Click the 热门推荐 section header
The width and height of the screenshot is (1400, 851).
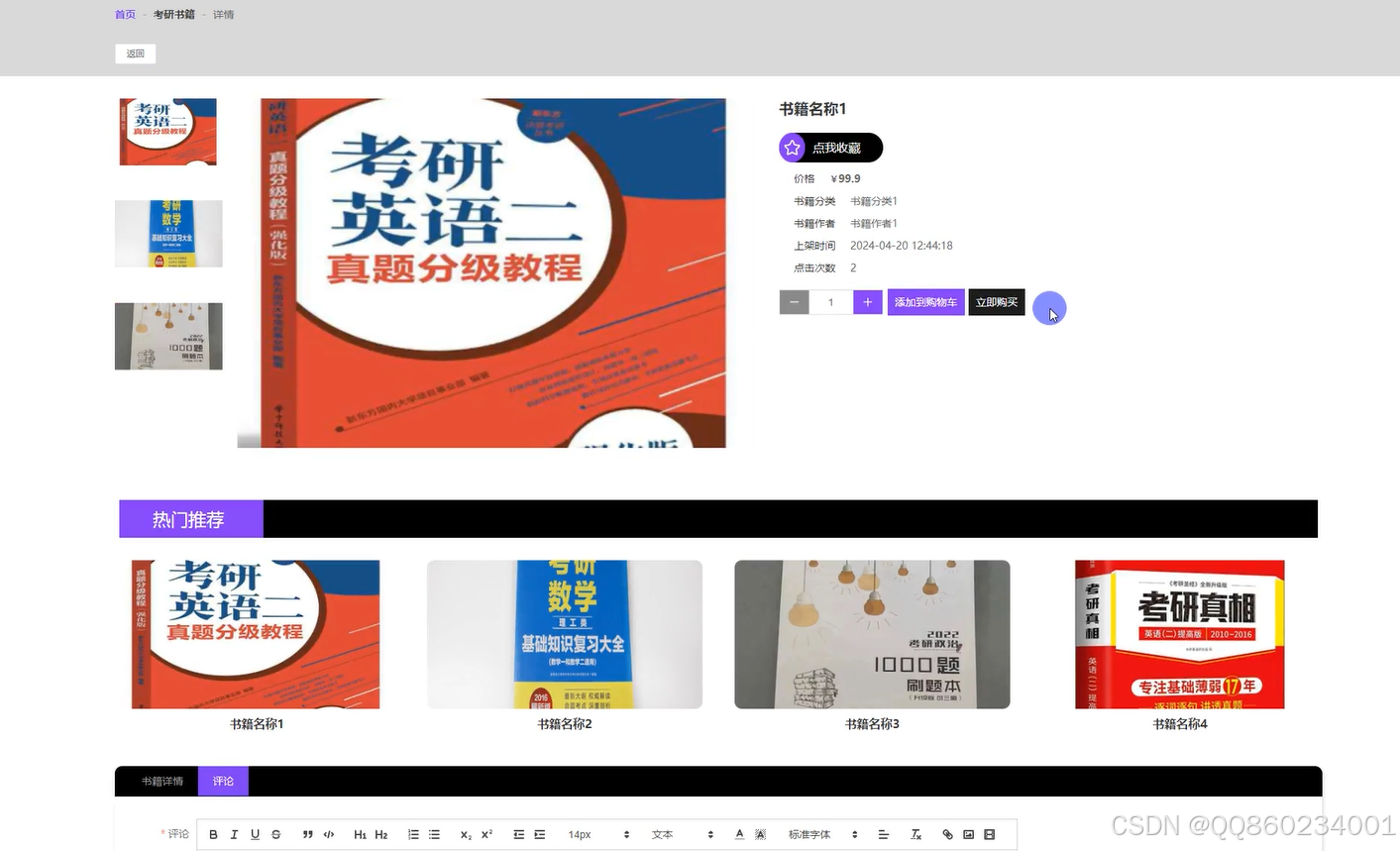189,519
